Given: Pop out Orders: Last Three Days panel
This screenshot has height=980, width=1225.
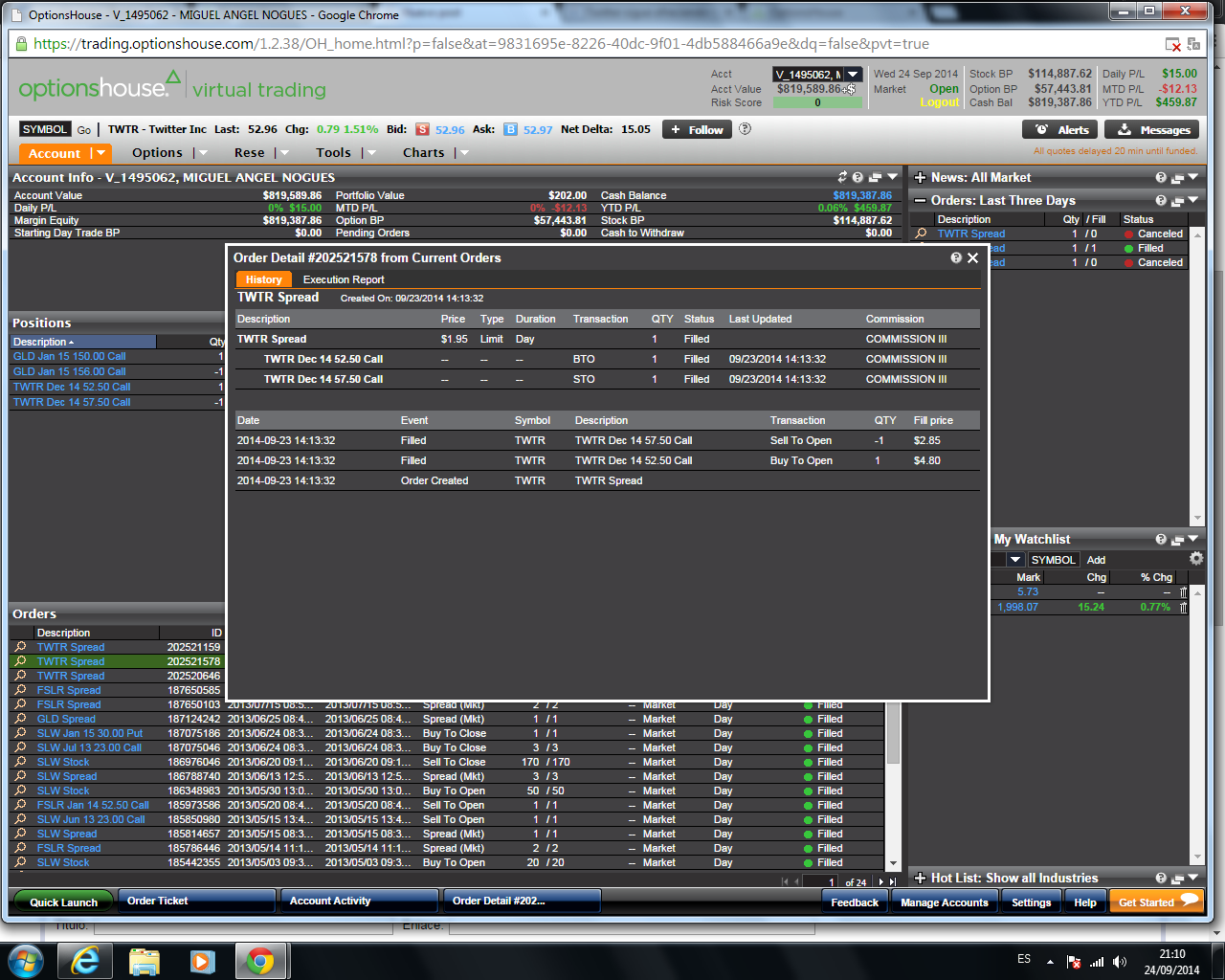Looking at the screenshot, I should 1177,200.
